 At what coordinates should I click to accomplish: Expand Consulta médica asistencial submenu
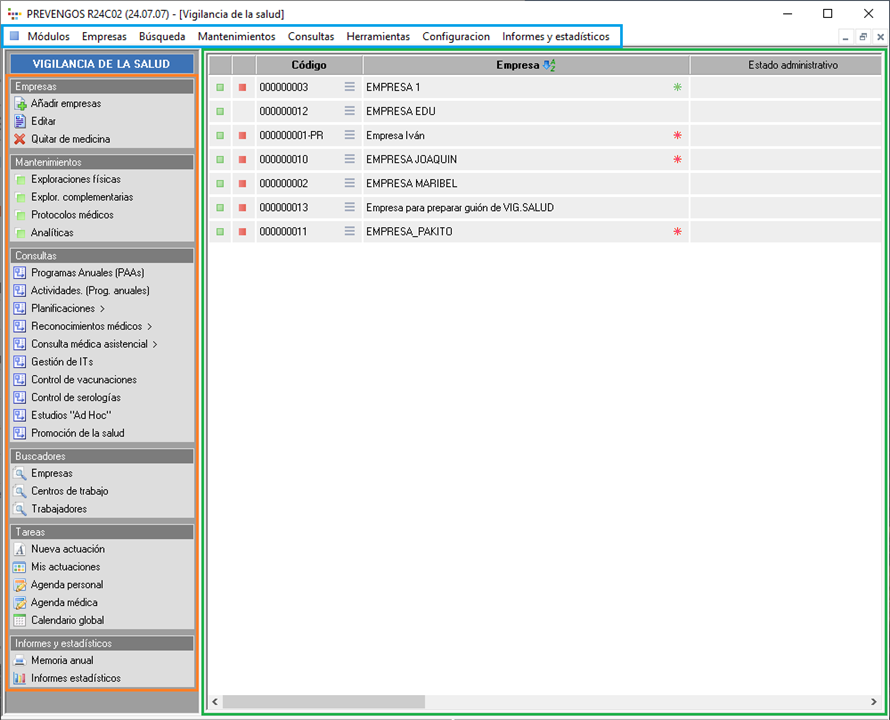pos(154,345)
